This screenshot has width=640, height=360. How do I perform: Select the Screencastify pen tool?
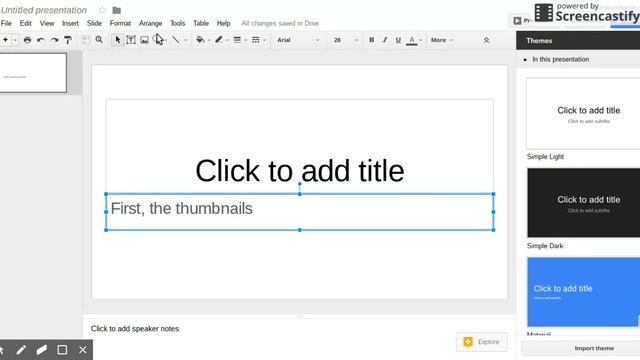point(21,350)
